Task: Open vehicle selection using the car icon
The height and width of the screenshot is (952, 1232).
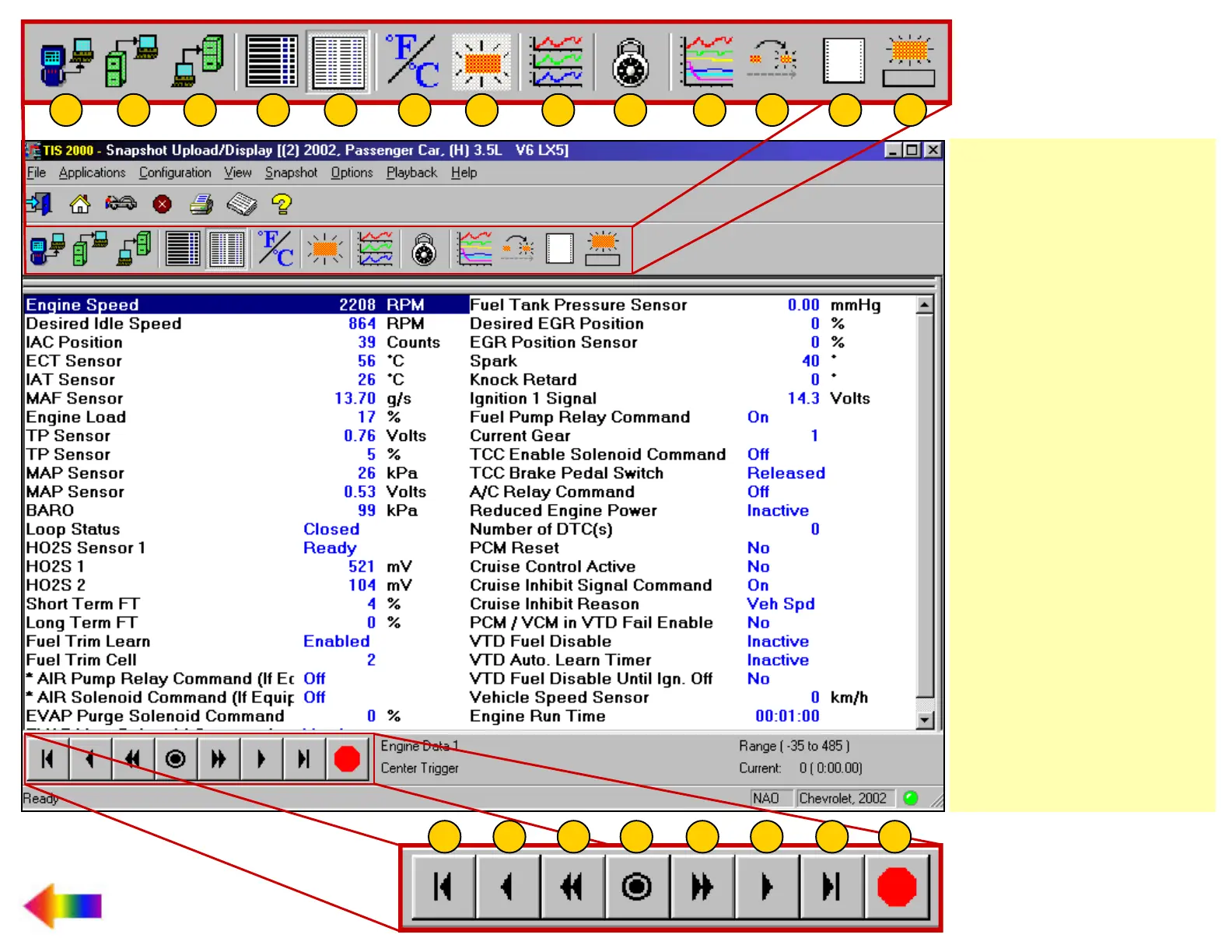Action: coord(121,205)
